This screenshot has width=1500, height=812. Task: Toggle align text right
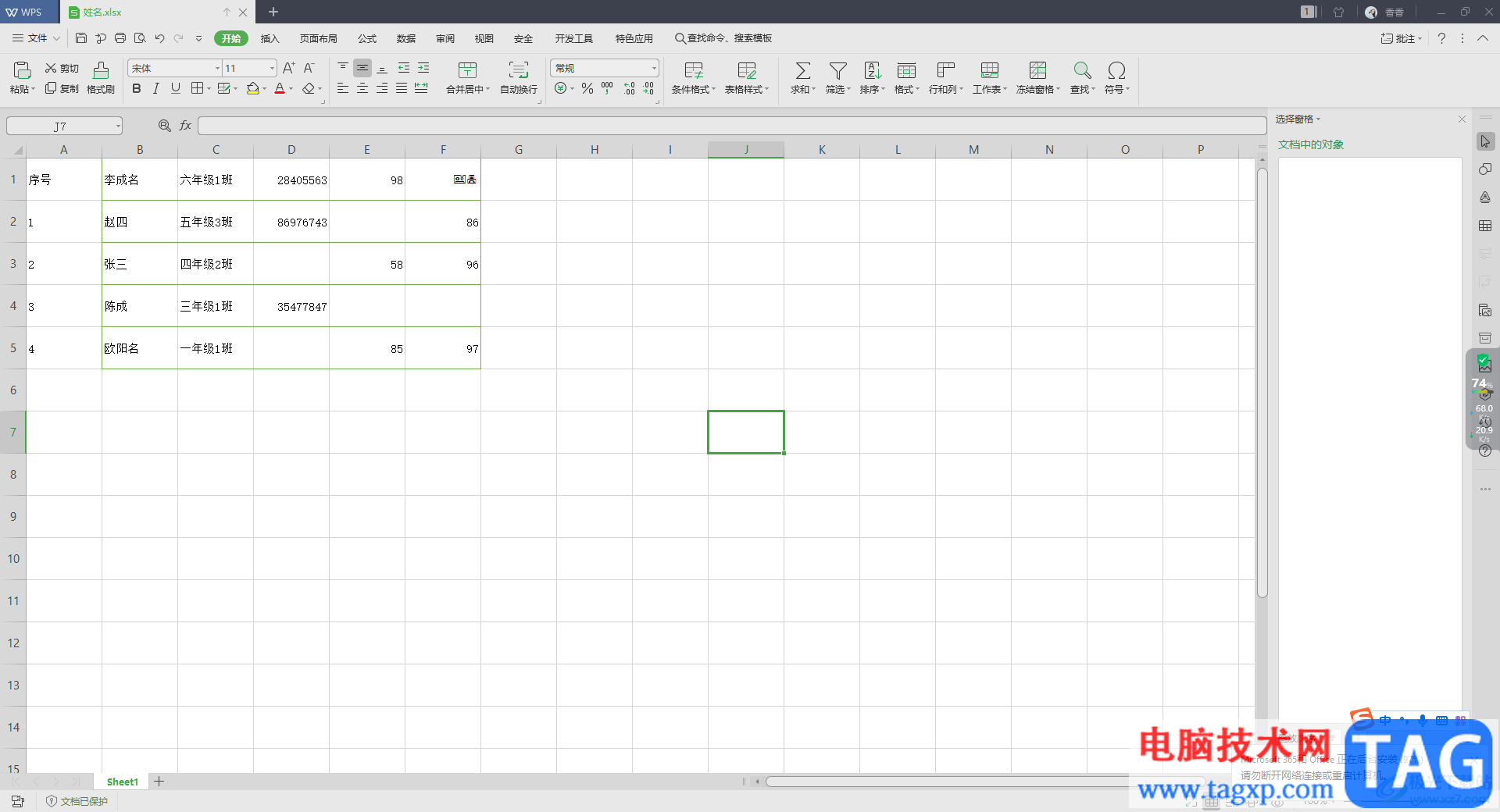click(382, 89)
